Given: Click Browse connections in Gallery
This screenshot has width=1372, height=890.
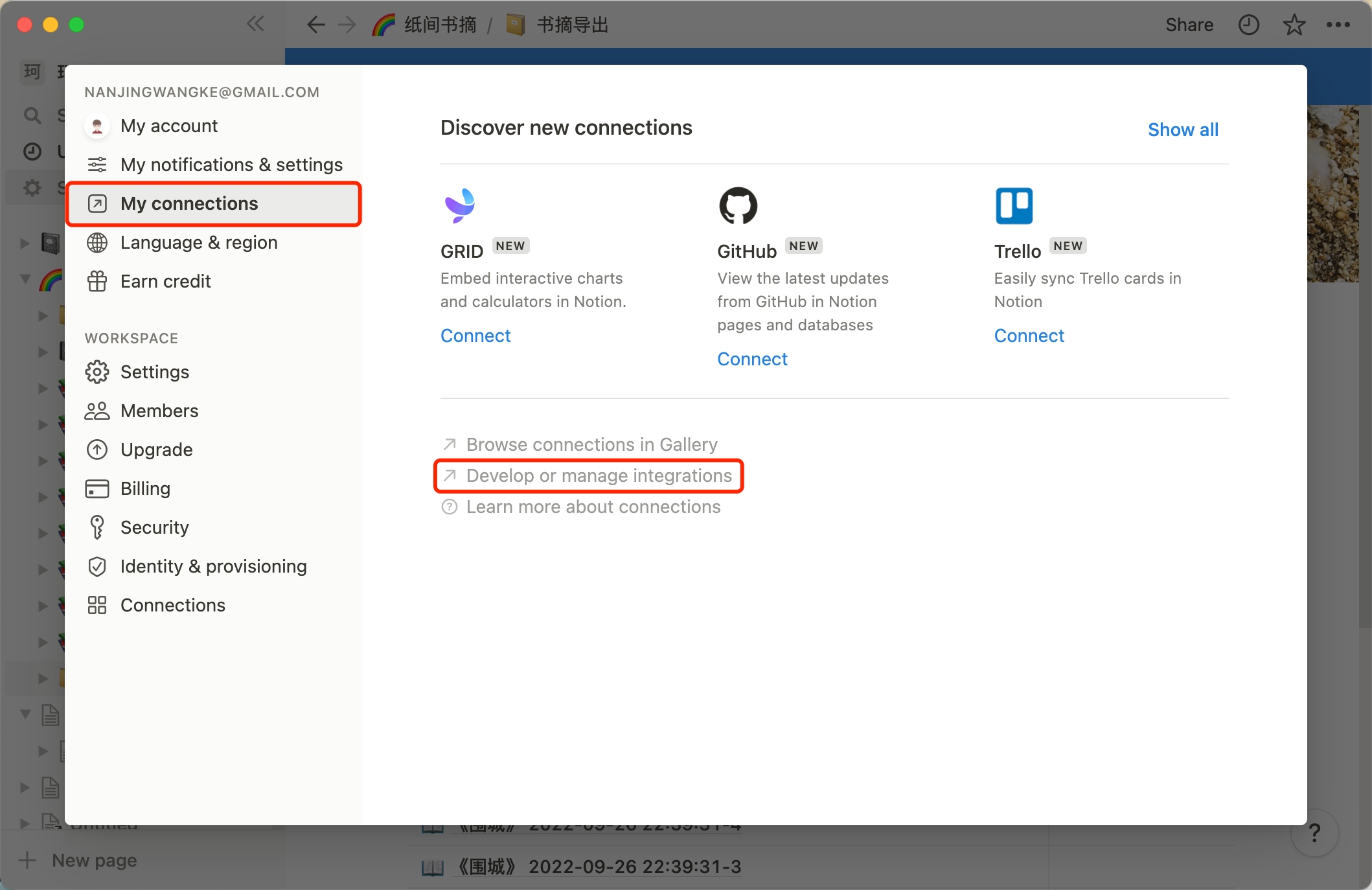Looking at the screenshot, I should click(591, 444).
